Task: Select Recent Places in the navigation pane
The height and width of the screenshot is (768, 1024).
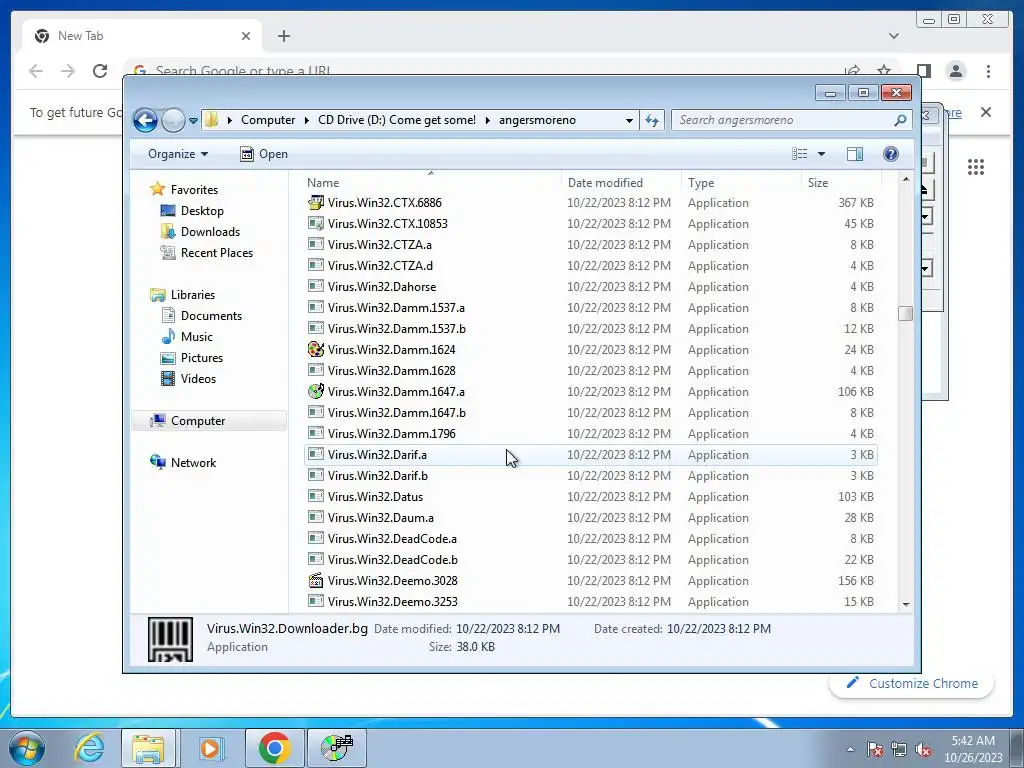Action: [x=216, y=253]
